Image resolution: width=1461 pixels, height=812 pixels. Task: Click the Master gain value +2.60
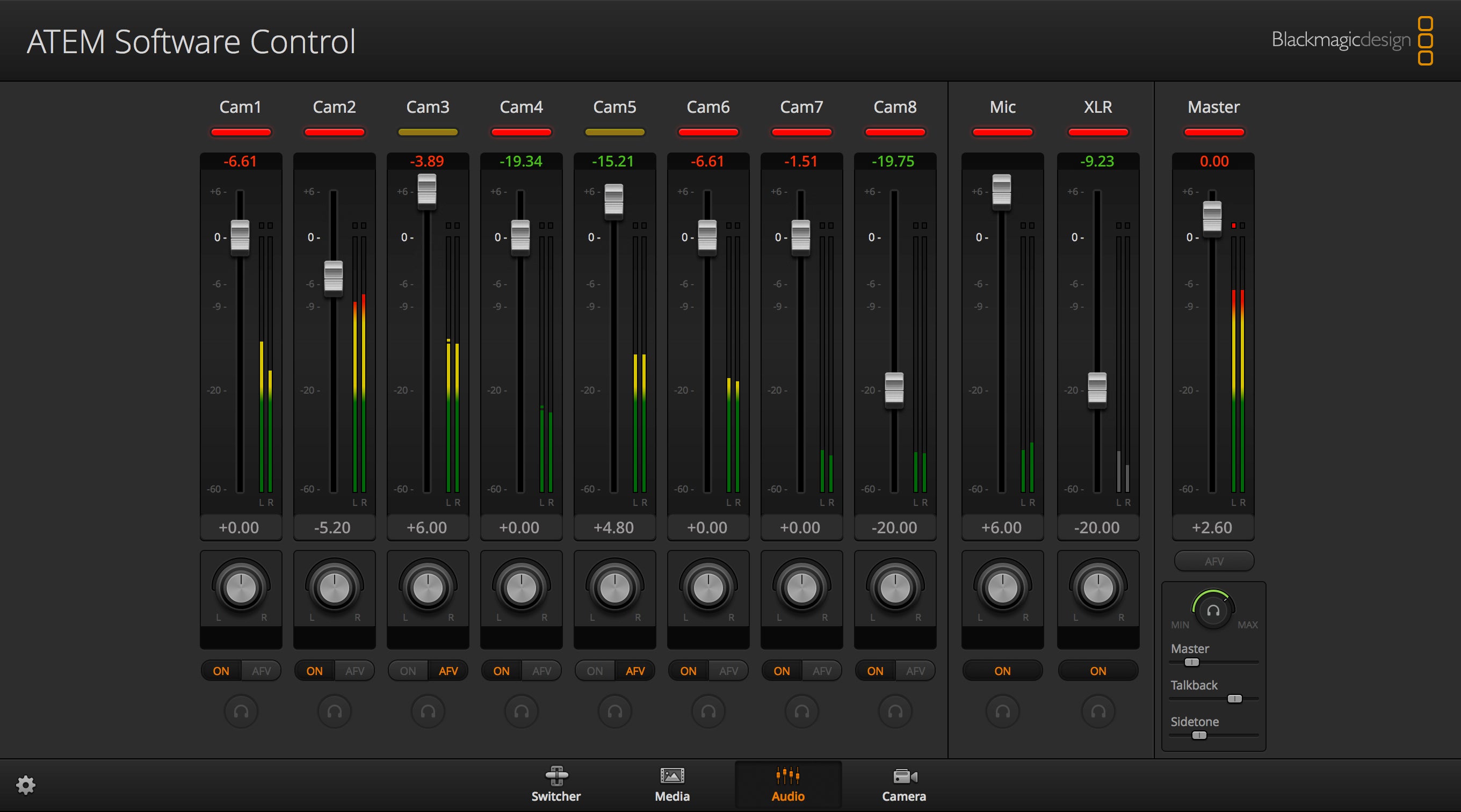click(1213, 528)
